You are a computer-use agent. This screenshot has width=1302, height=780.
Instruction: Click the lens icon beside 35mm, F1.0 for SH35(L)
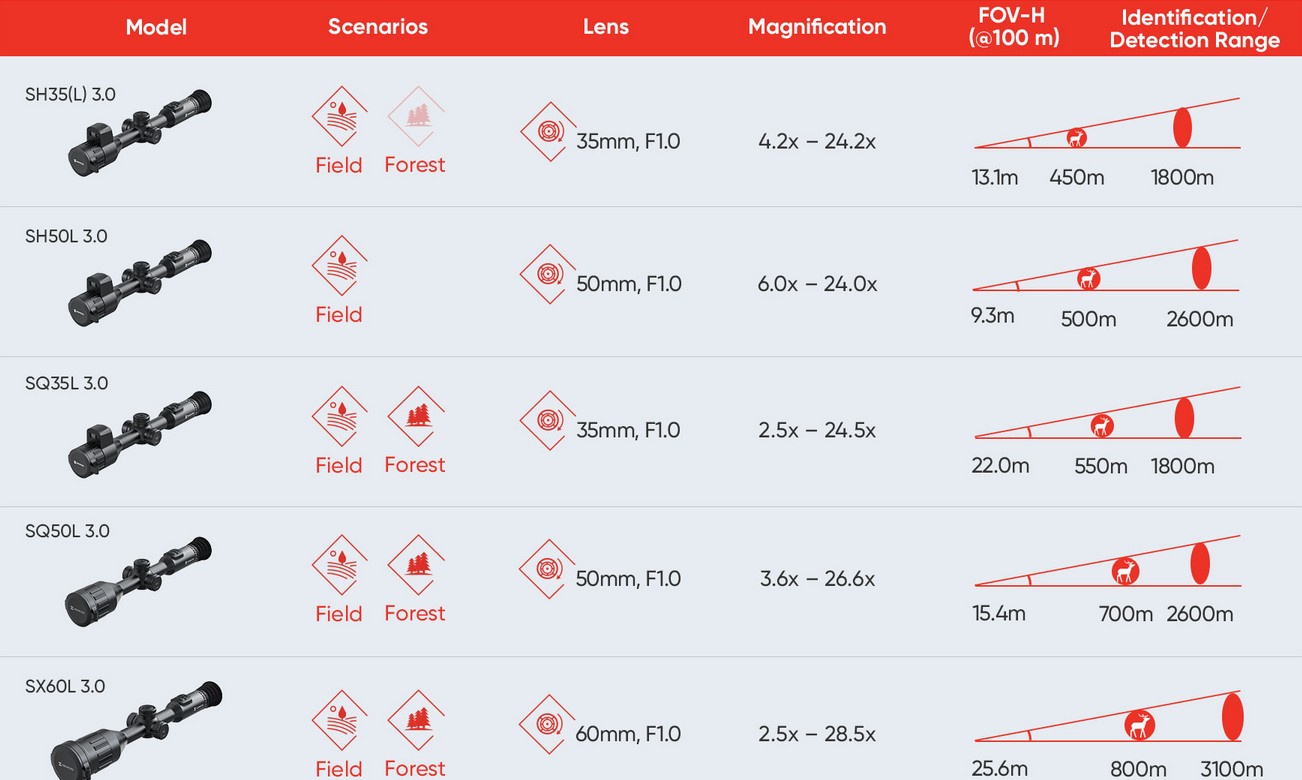pyautogui.click(x=548, y=131)
